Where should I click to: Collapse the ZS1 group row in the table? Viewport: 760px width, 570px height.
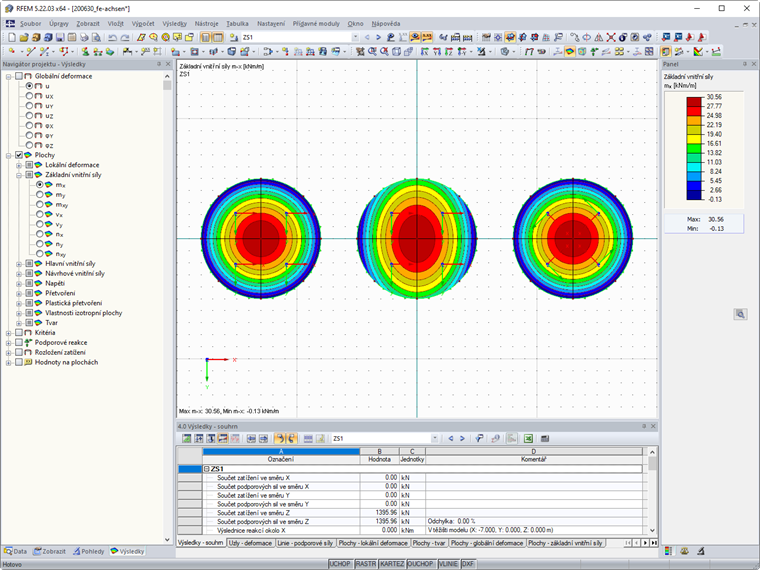coord(206,469)
